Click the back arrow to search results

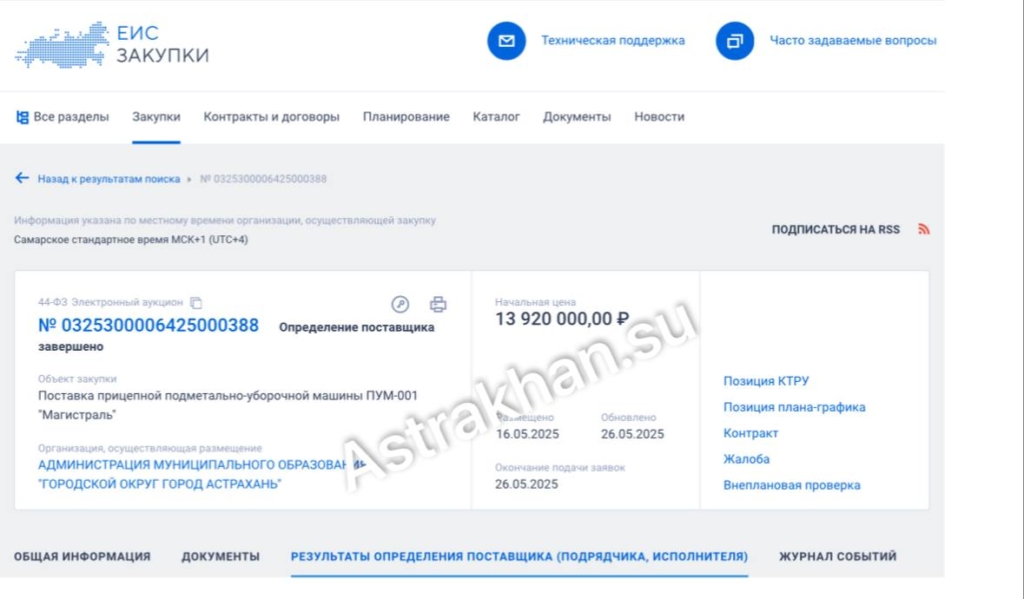[x=22, y=178]
